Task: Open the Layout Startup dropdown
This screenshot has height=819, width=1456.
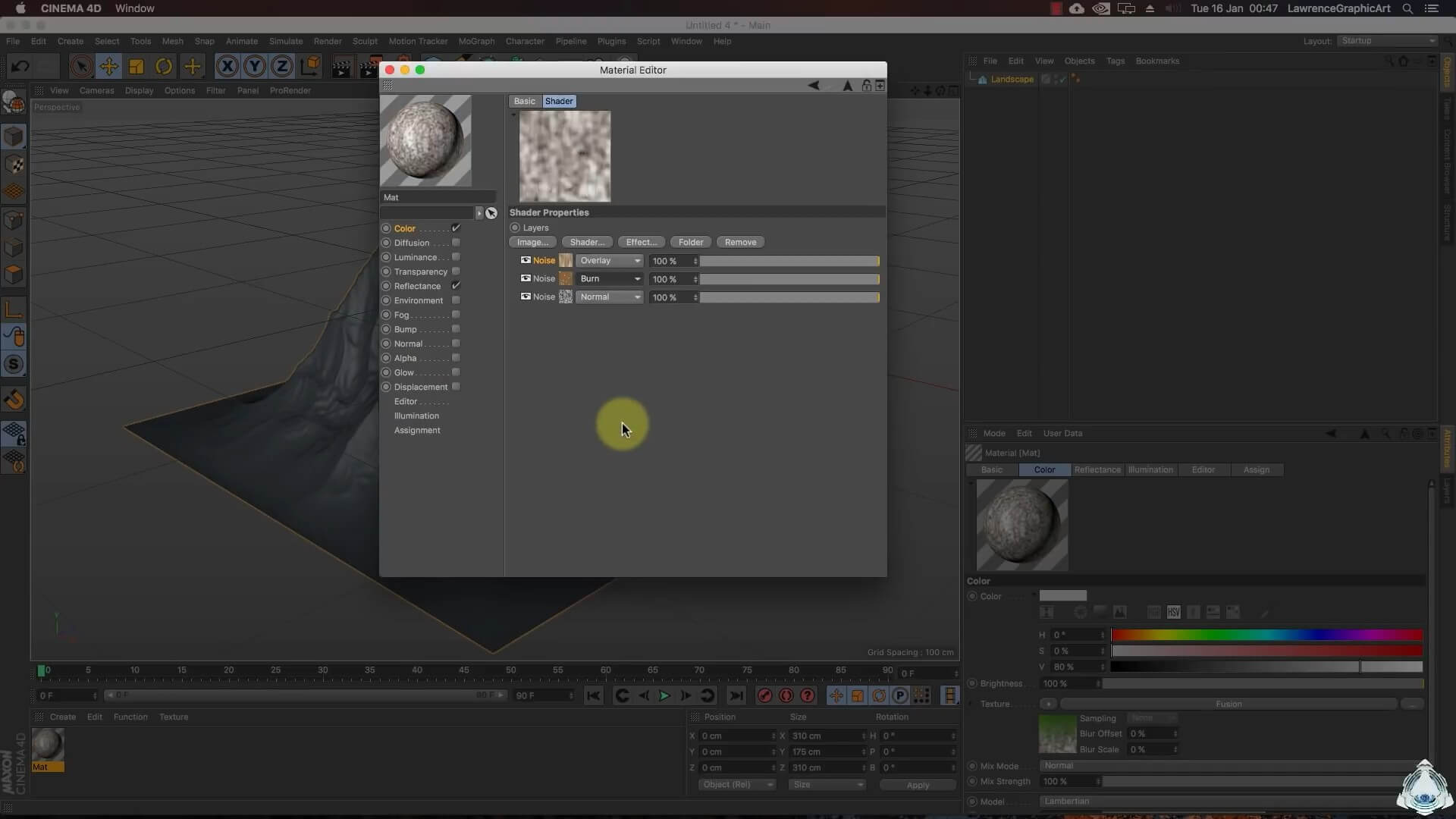Action: [1387, 41]
